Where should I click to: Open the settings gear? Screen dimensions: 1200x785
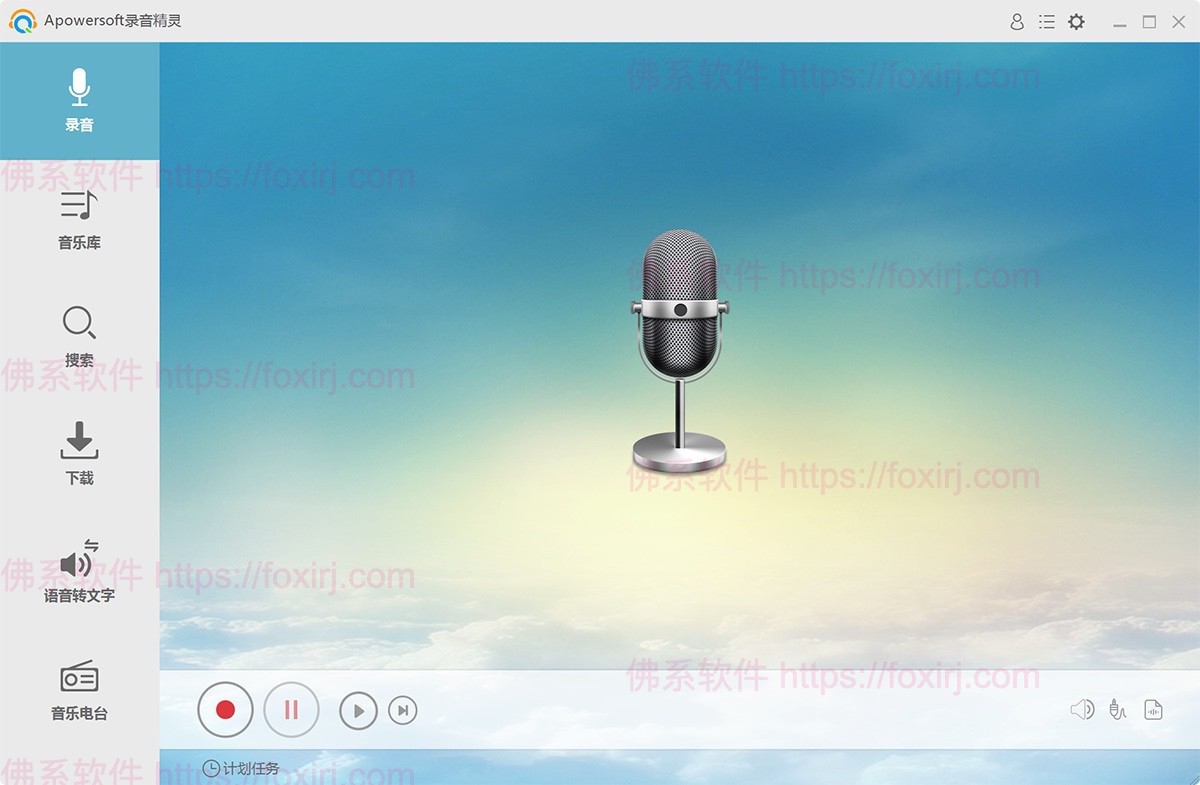[1076, 21]
